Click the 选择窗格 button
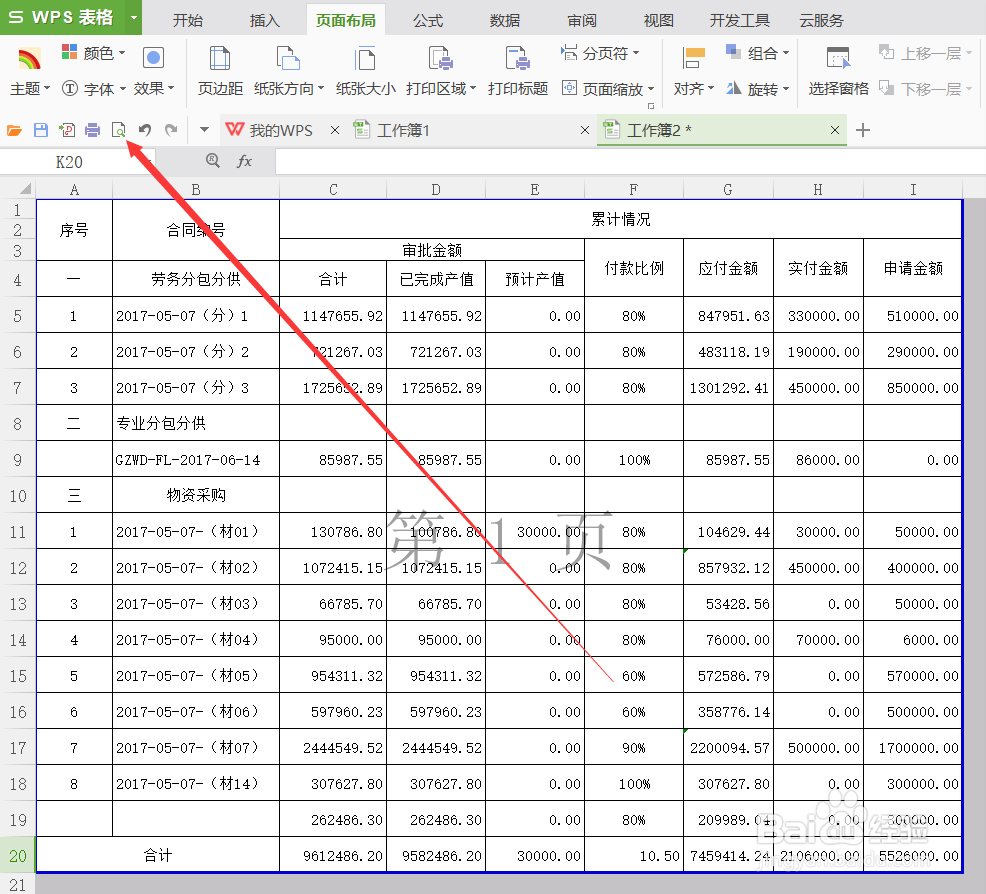The width and height of the screenshot is (986, 894). click(x=837, y=89)
